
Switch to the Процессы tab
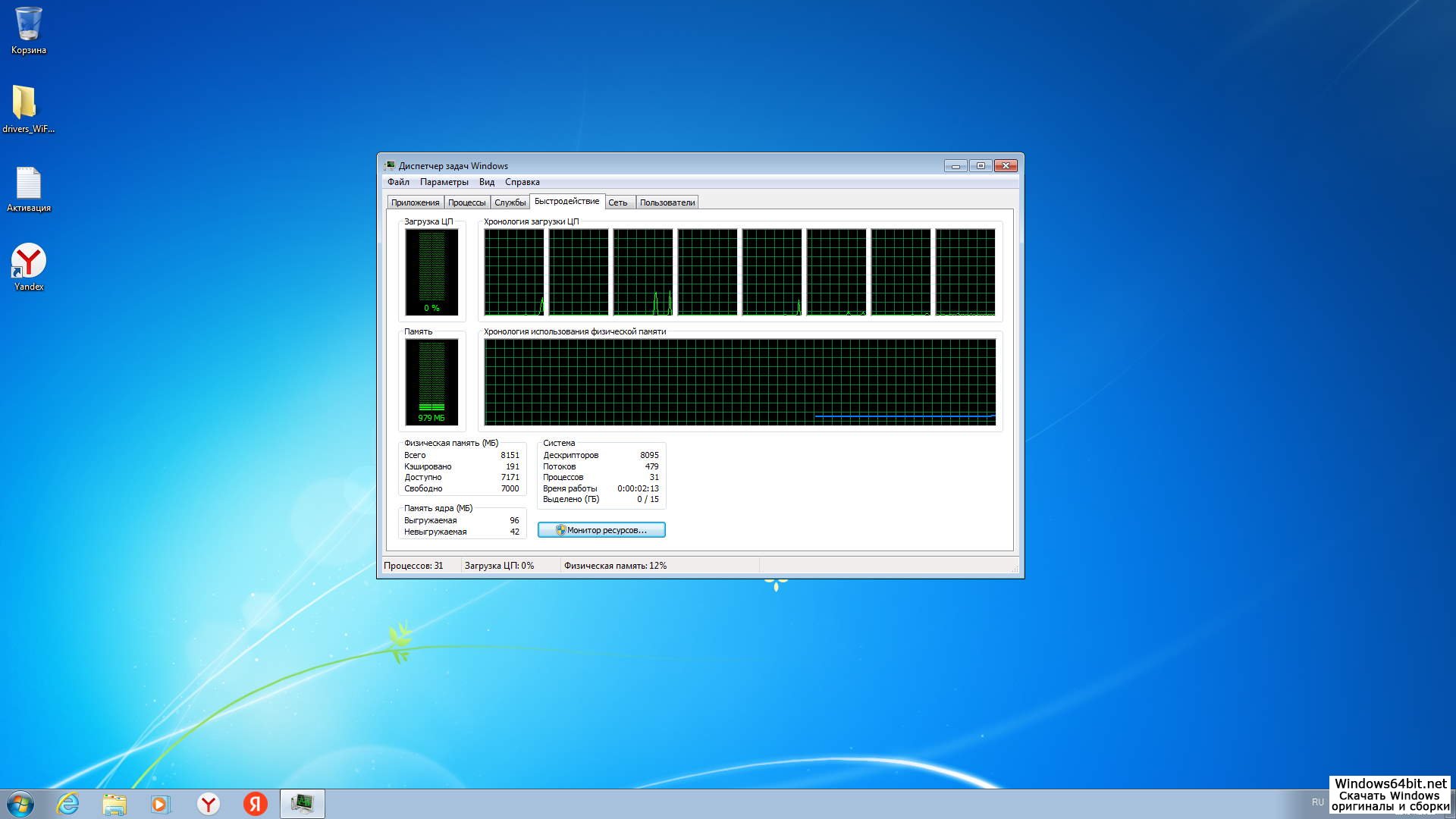pos(466,202)
